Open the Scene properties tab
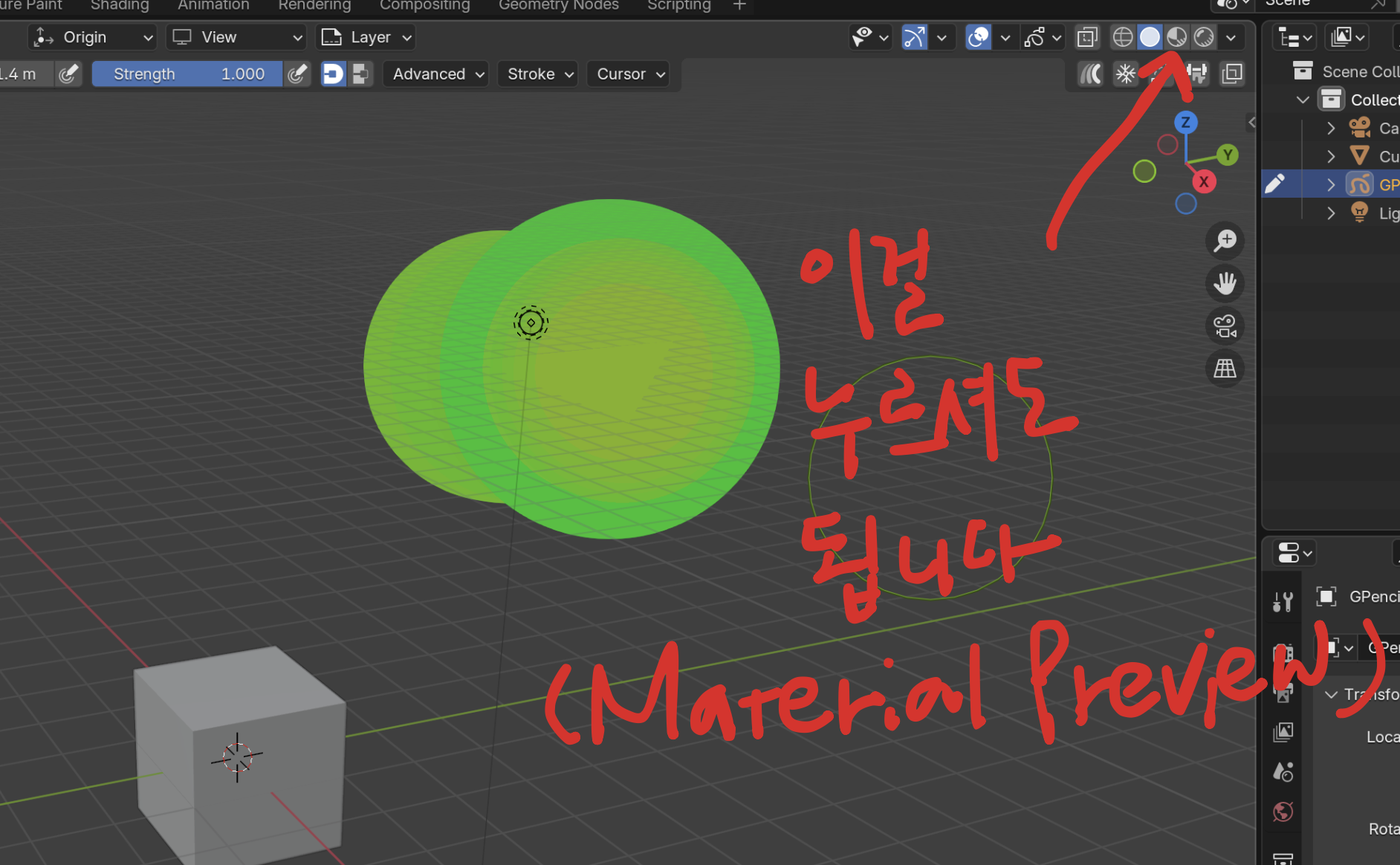Screen dimensions: 1400x865 coord(1283,771)
